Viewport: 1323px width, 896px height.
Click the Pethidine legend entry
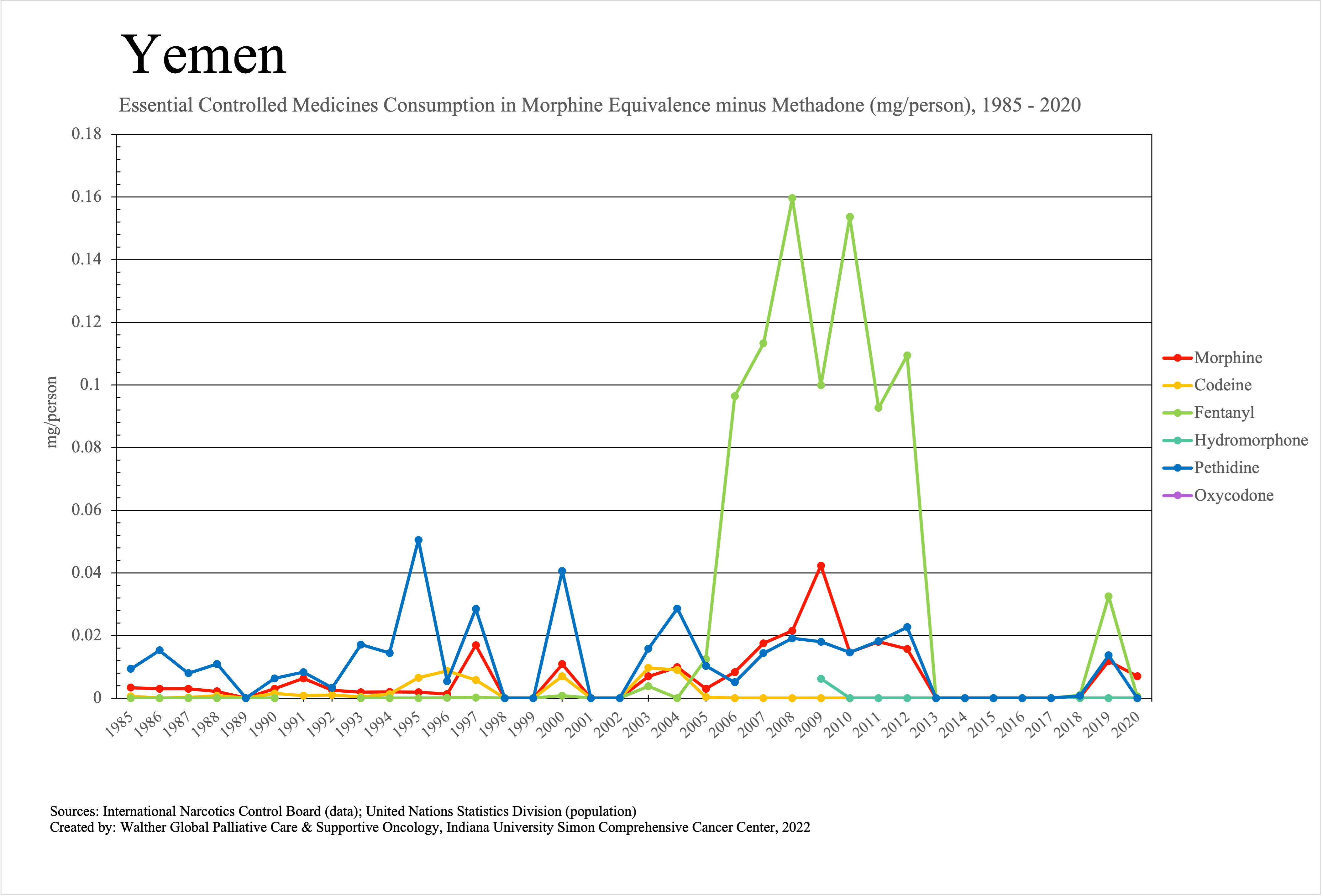click(1226, 468)
